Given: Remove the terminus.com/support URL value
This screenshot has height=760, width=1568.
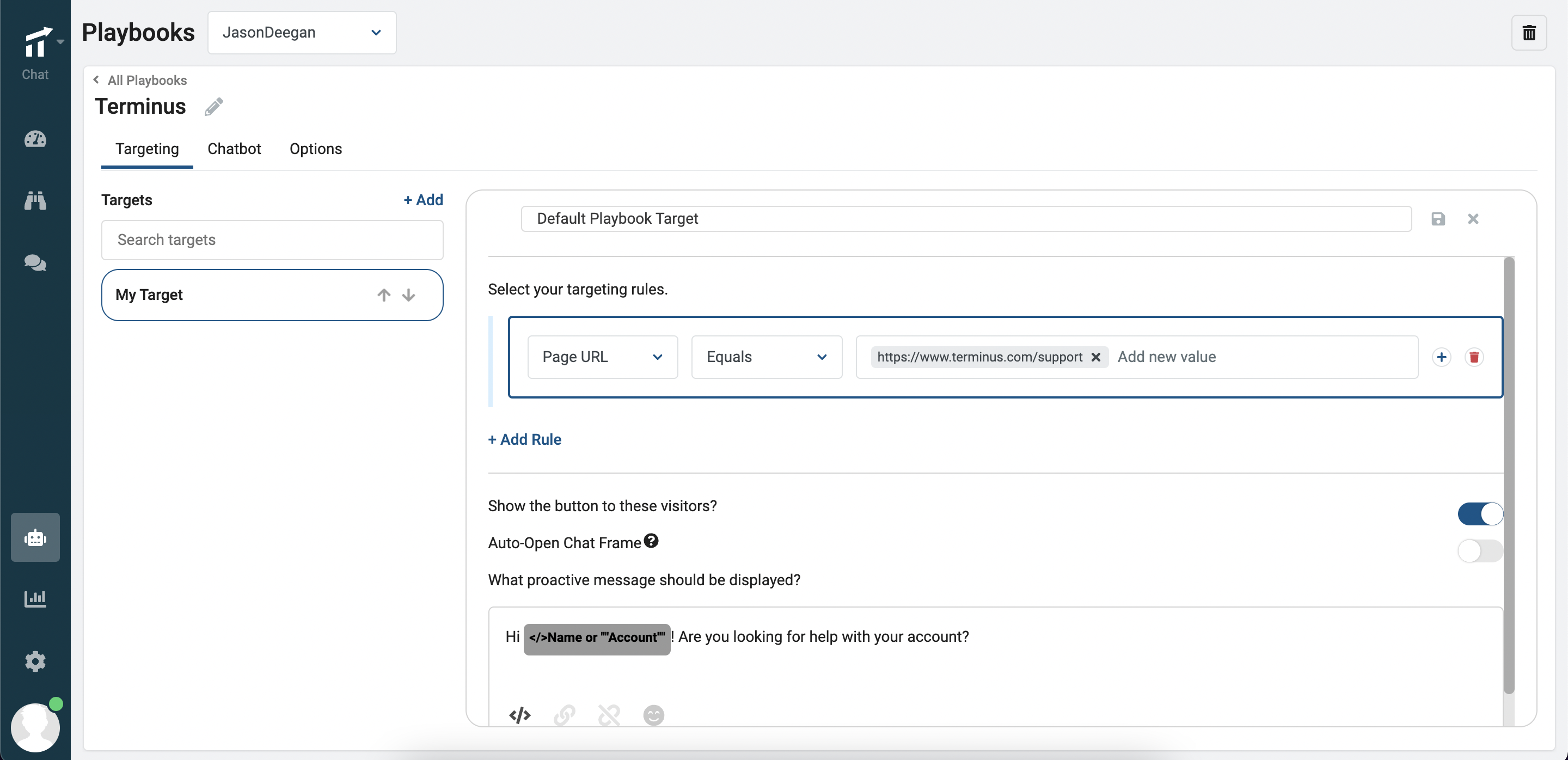Looking at the screenshot, I should pos(1095,357).
